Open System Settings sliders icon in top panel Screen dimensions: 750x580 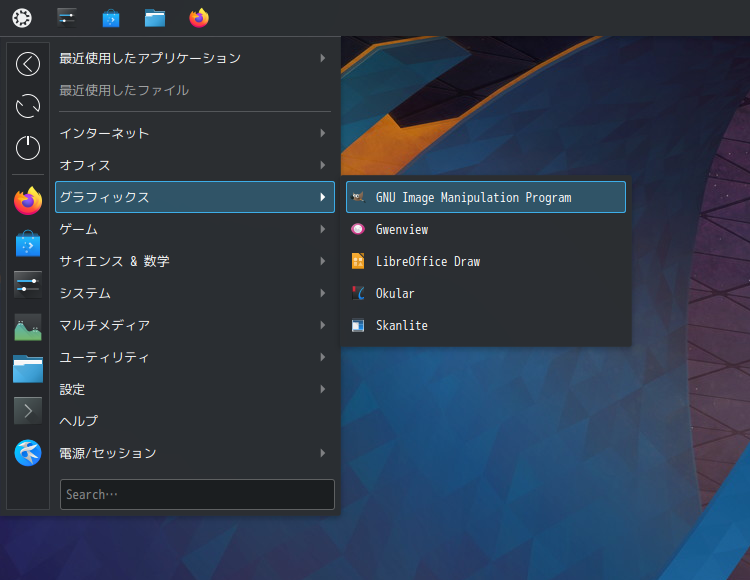[66, 18]
